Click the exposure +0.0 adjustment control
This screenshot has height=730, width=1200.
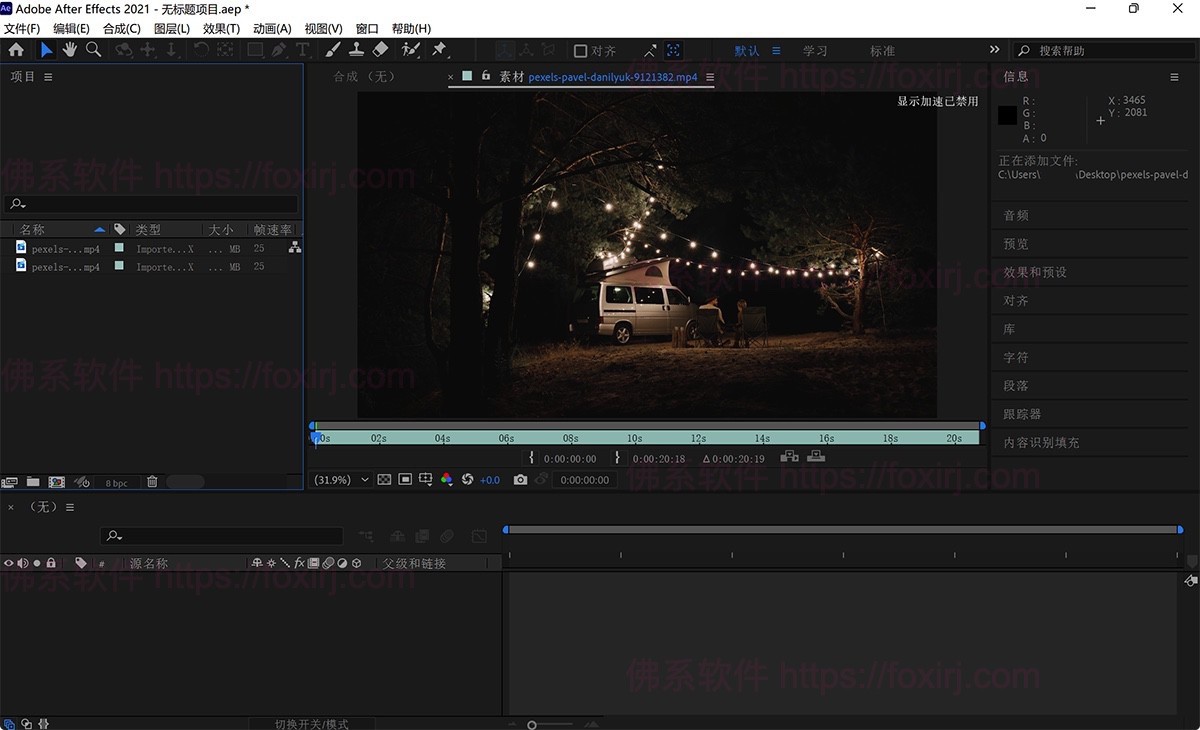pos(489,479)
